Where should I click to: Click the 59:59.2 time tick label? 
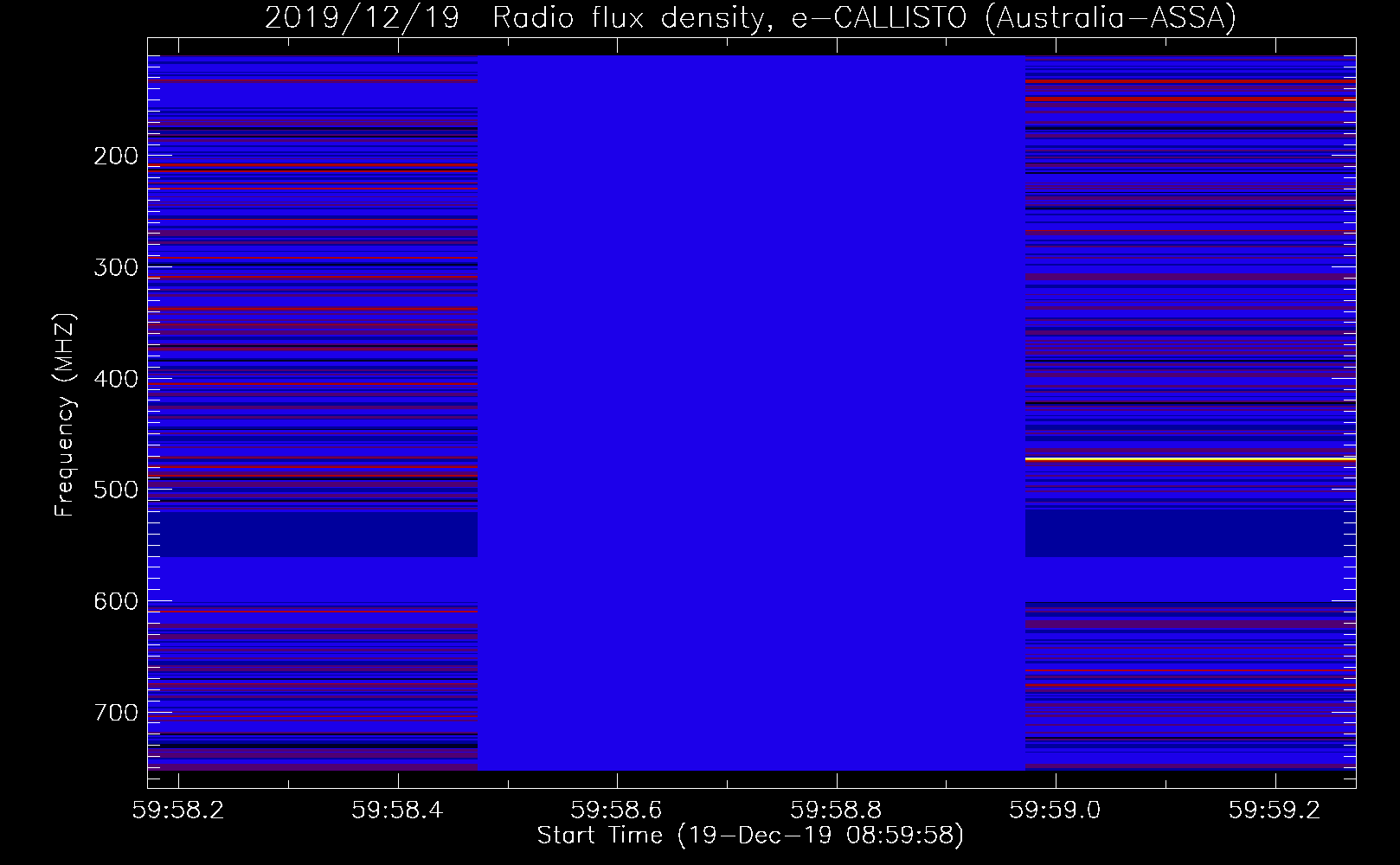(x=1275, y=810)
